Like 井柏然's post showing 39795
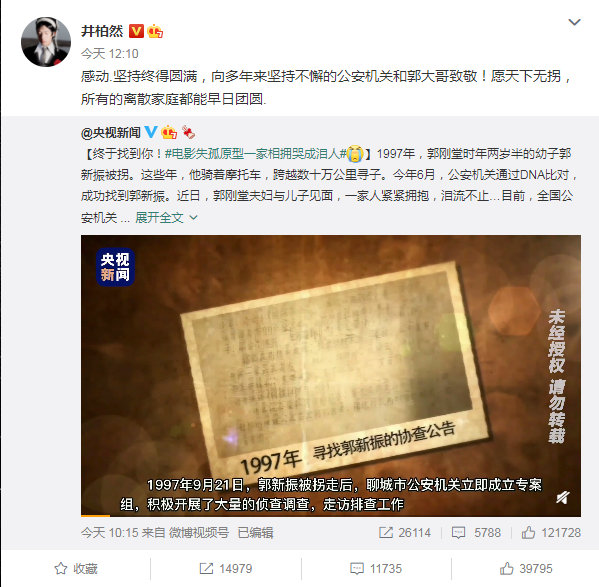 pyautogui.click(x=526, y=569)
